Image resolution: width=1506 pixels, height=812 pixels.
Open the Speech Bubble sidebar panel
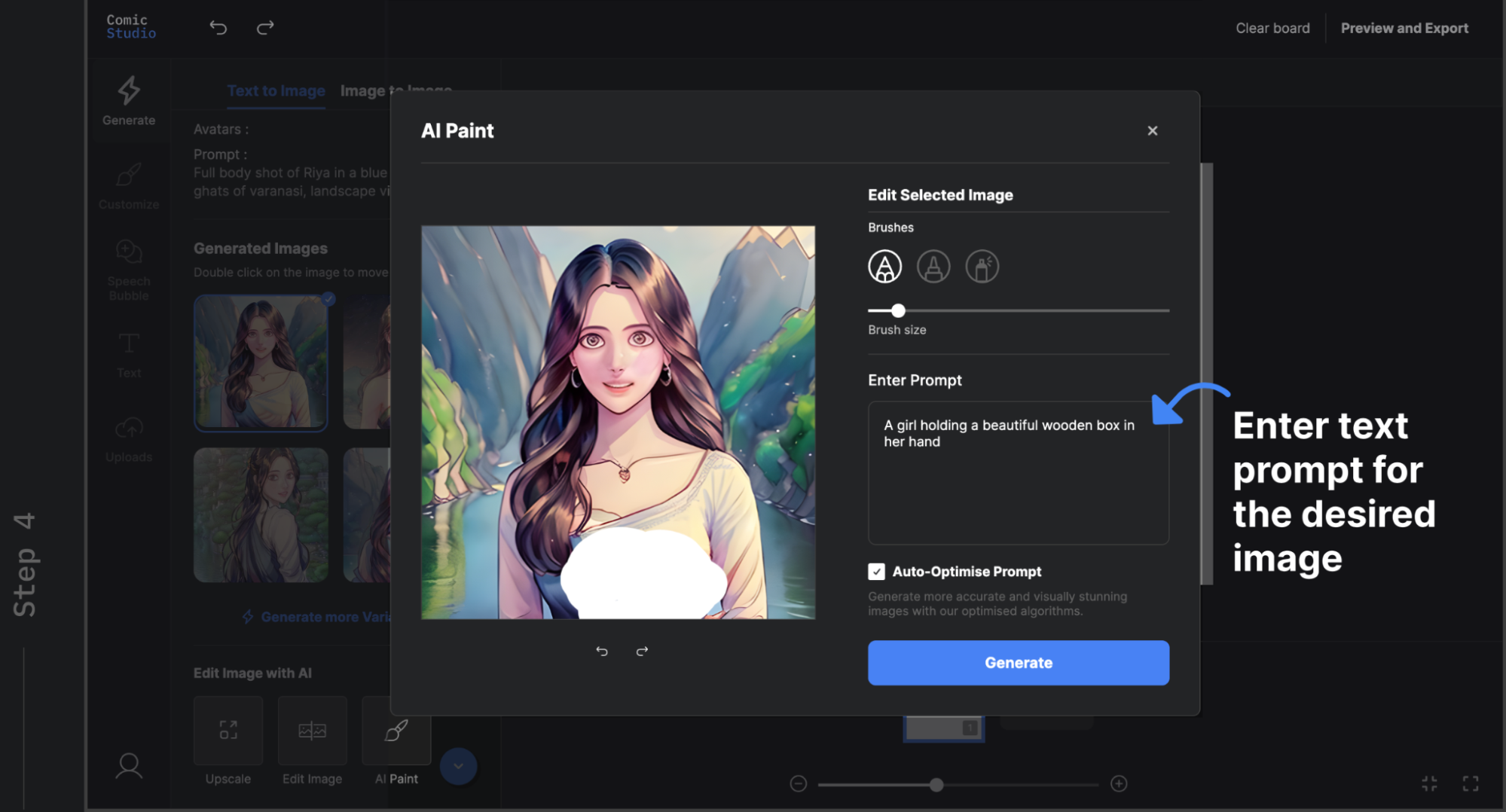pos(129,270)
